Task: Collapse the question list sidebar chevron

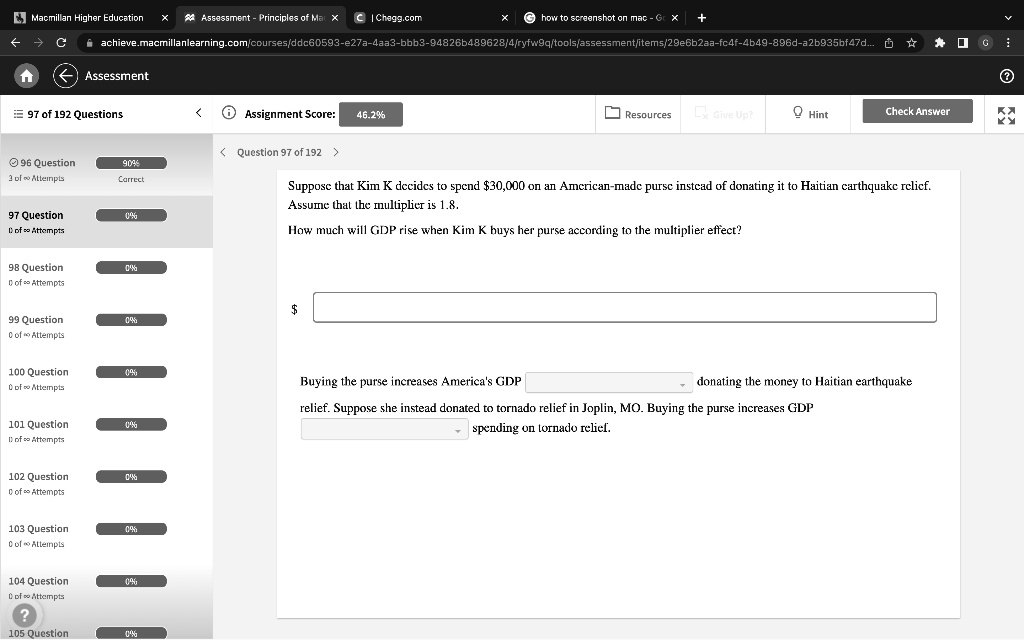Action: 199,113
